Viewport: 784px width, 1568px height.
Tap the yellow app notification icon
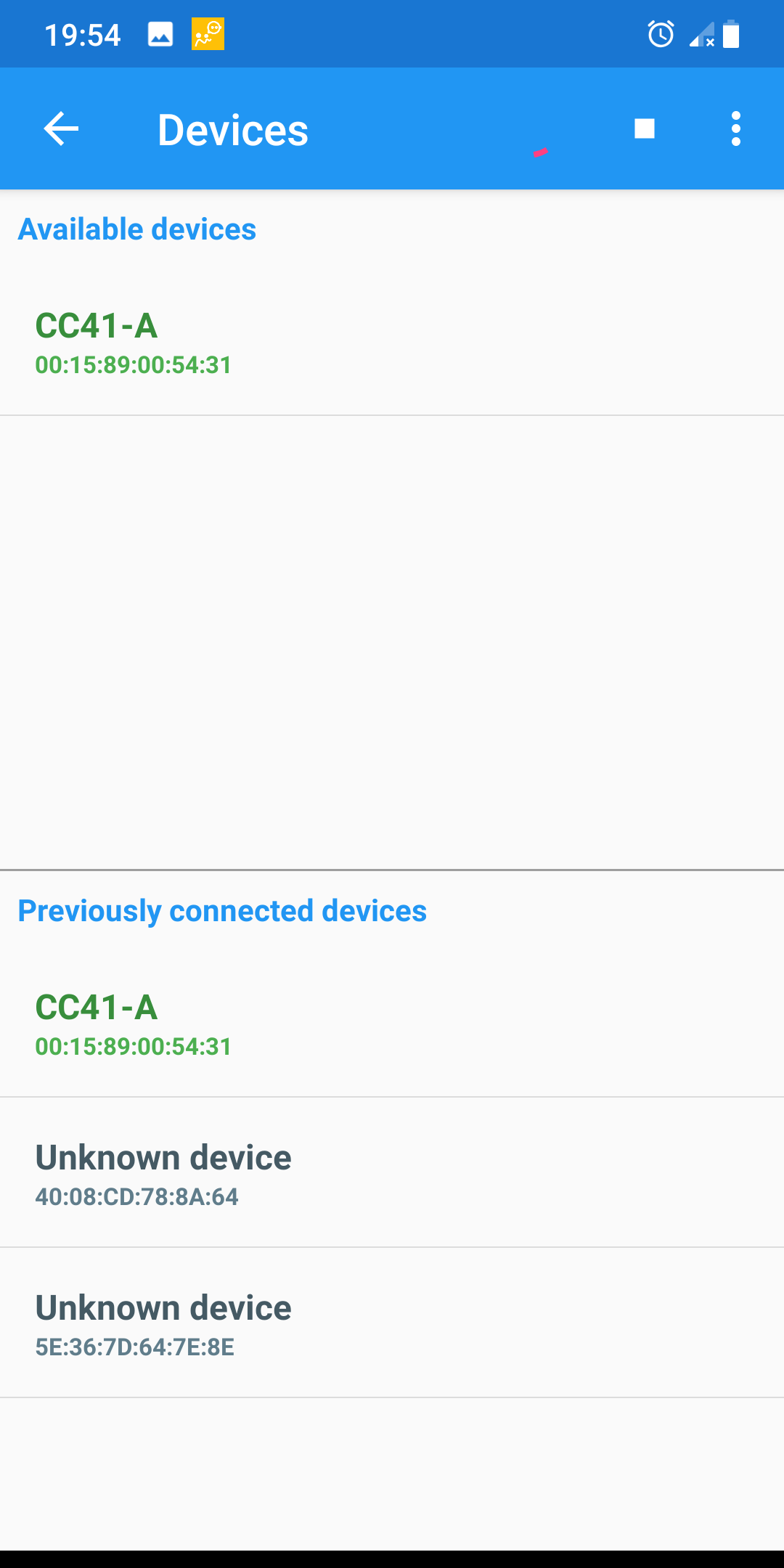[208, 33]
